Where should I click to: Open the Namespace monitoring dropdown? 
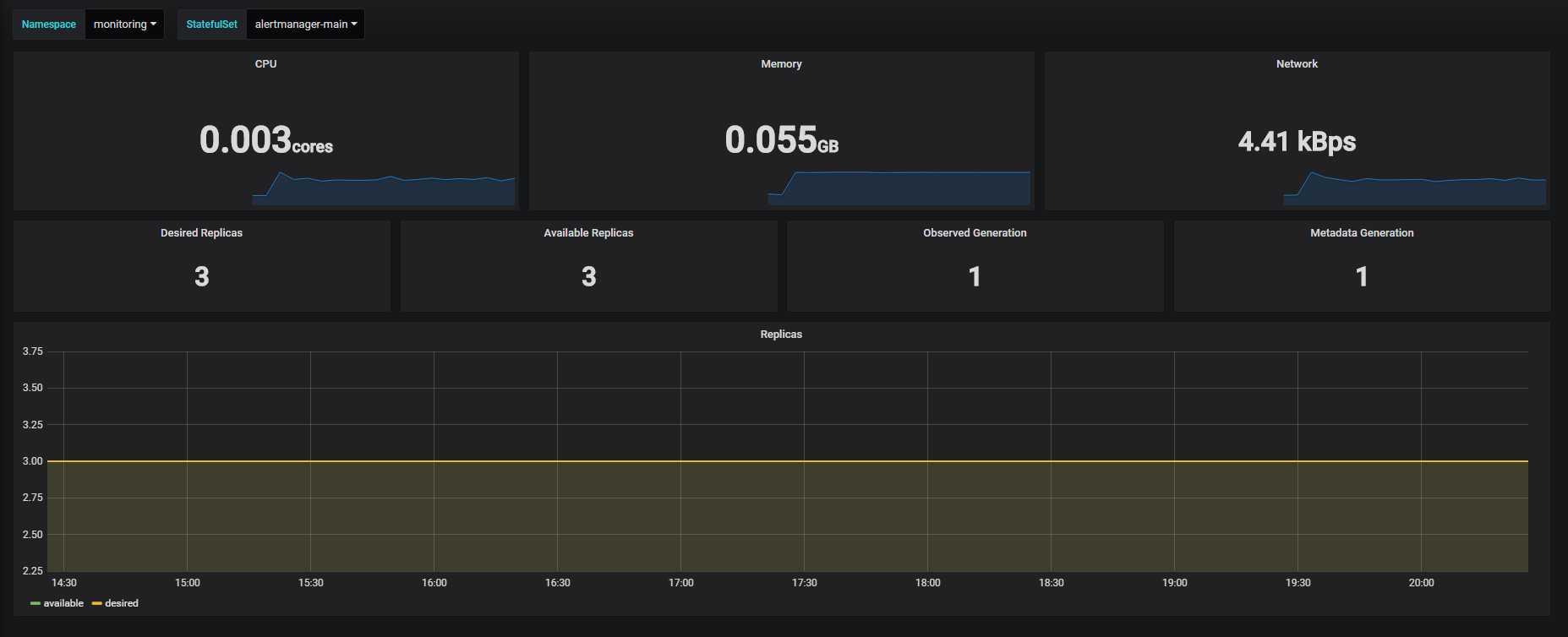[124, 24]
